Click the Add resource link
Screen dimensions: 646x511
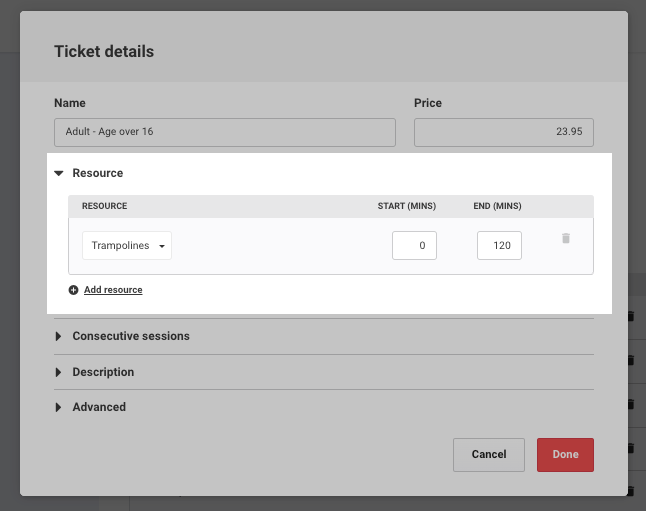(113, 290)
